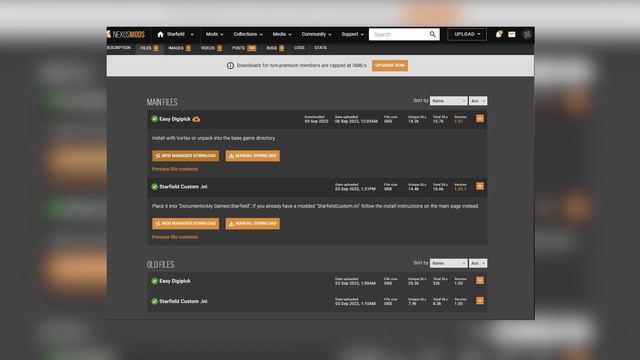
Task: Open Old Files Asc order dropdown
Action: [x=478, y=263]
